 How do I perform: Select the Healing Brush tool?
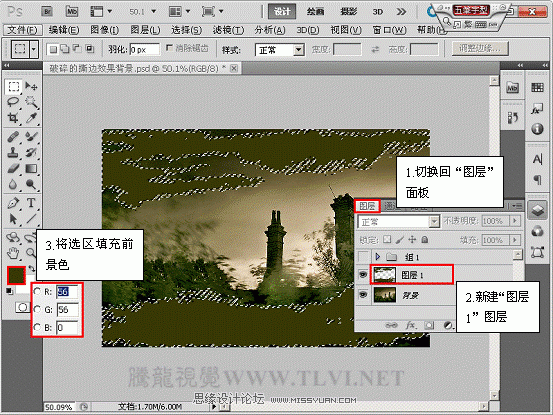13,136
